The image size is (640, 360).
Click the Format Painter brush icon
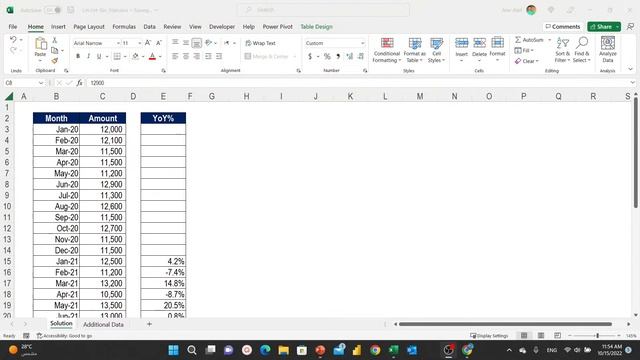tap(55, 61)
